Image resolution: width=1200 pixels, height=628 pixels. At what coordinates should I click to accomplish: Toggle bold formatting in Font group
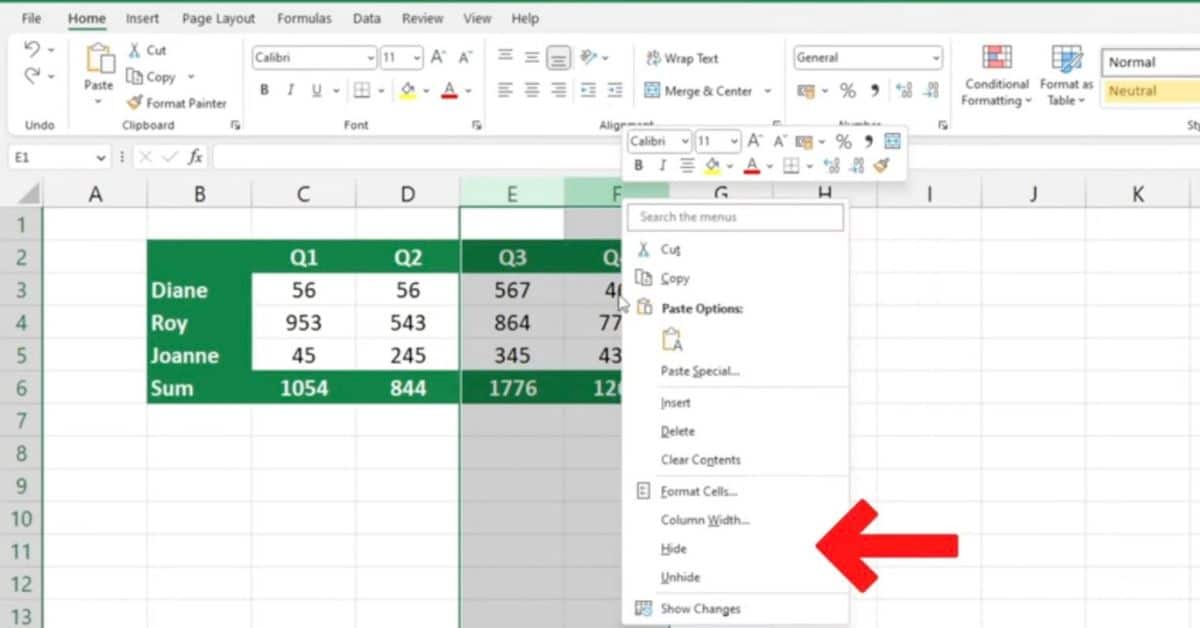pyautogui.click(x=264, y=90)
